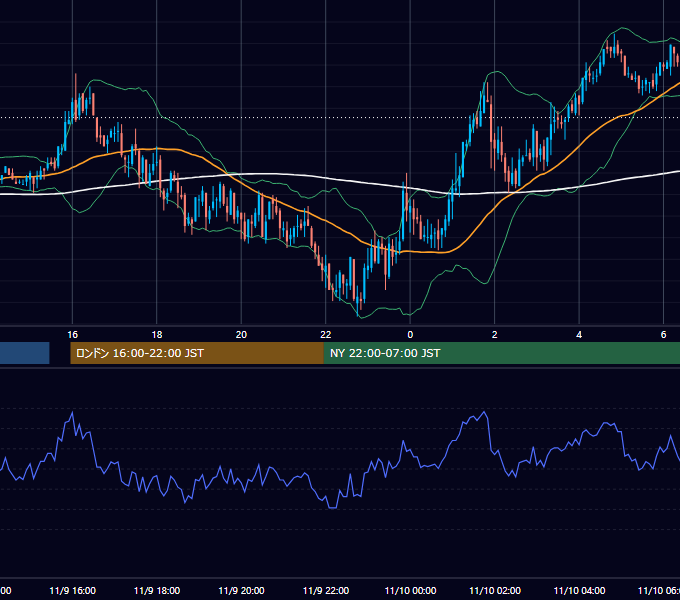The width and height of the screenshot is (680, 600).
Task: Click the "11/10 00:00" date label
Action: tap(410, 590)
